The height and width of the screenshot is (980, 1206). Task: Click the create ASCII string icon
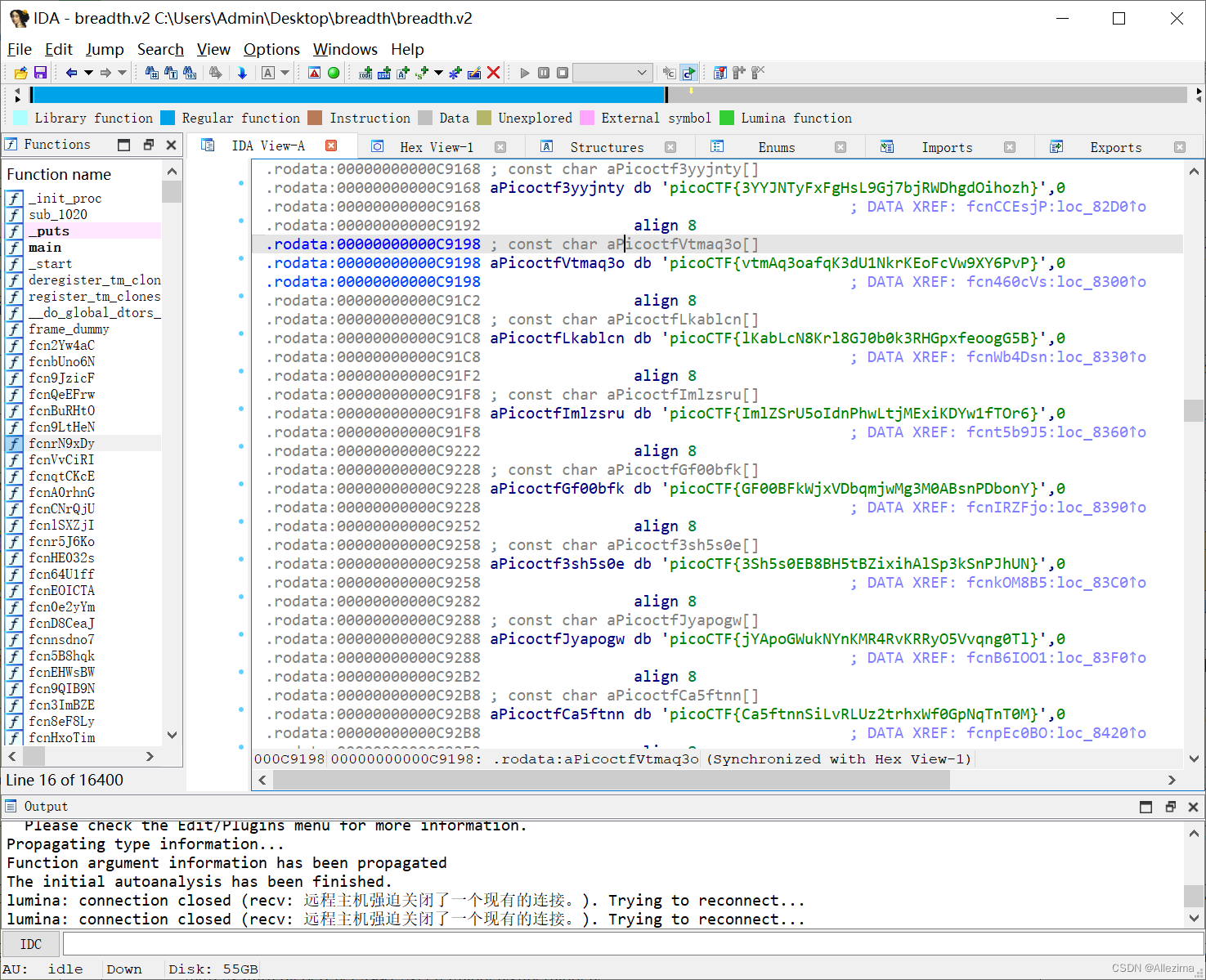point(402,73)
